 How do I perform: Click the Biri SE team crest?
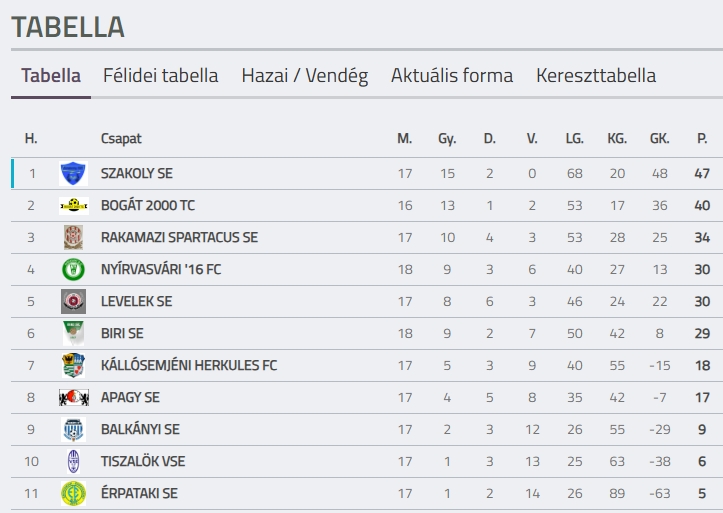[73, 333]
